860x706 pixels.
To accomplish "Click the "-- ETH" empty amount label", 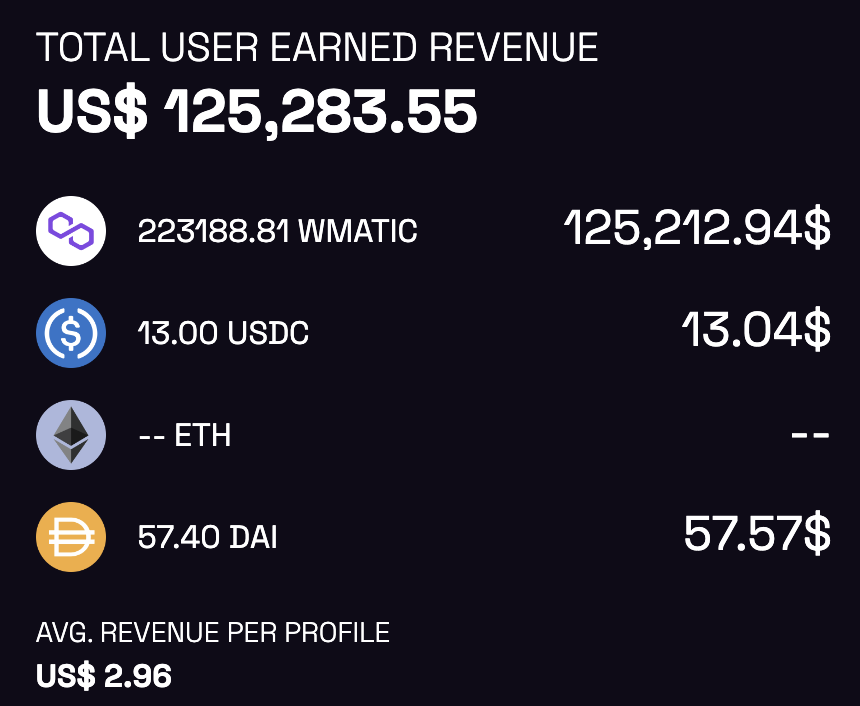I will click(184, 436).
